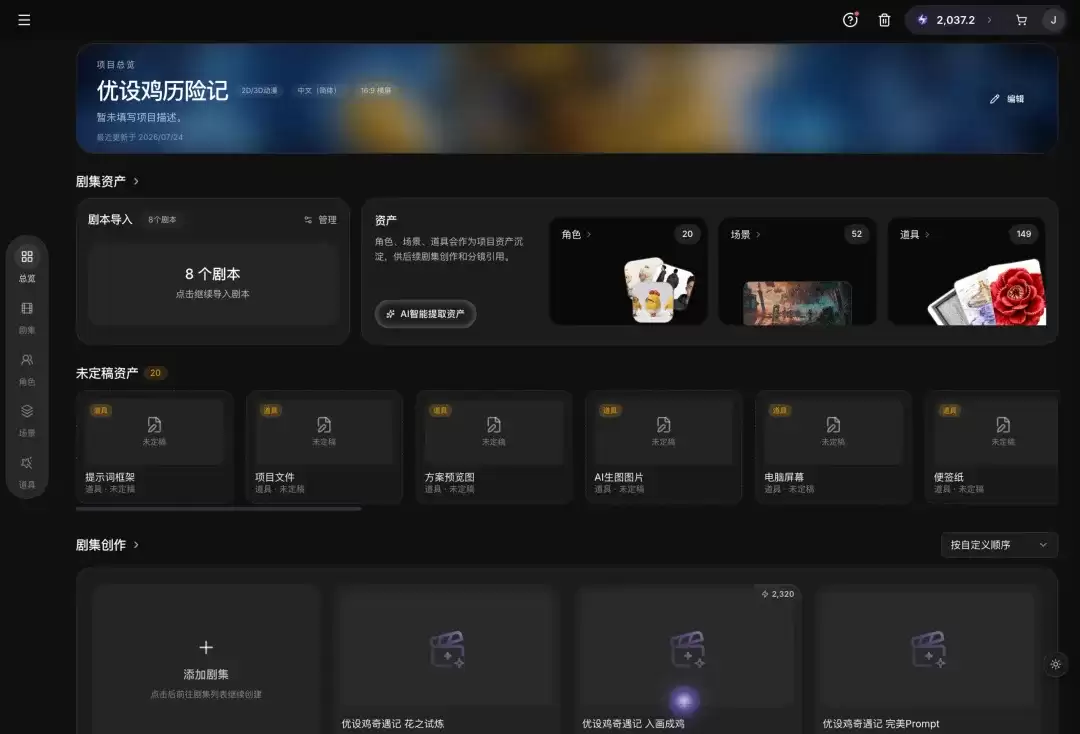
Task: Click the 剧本导入 heading
Action: click(x=110, y=220)
